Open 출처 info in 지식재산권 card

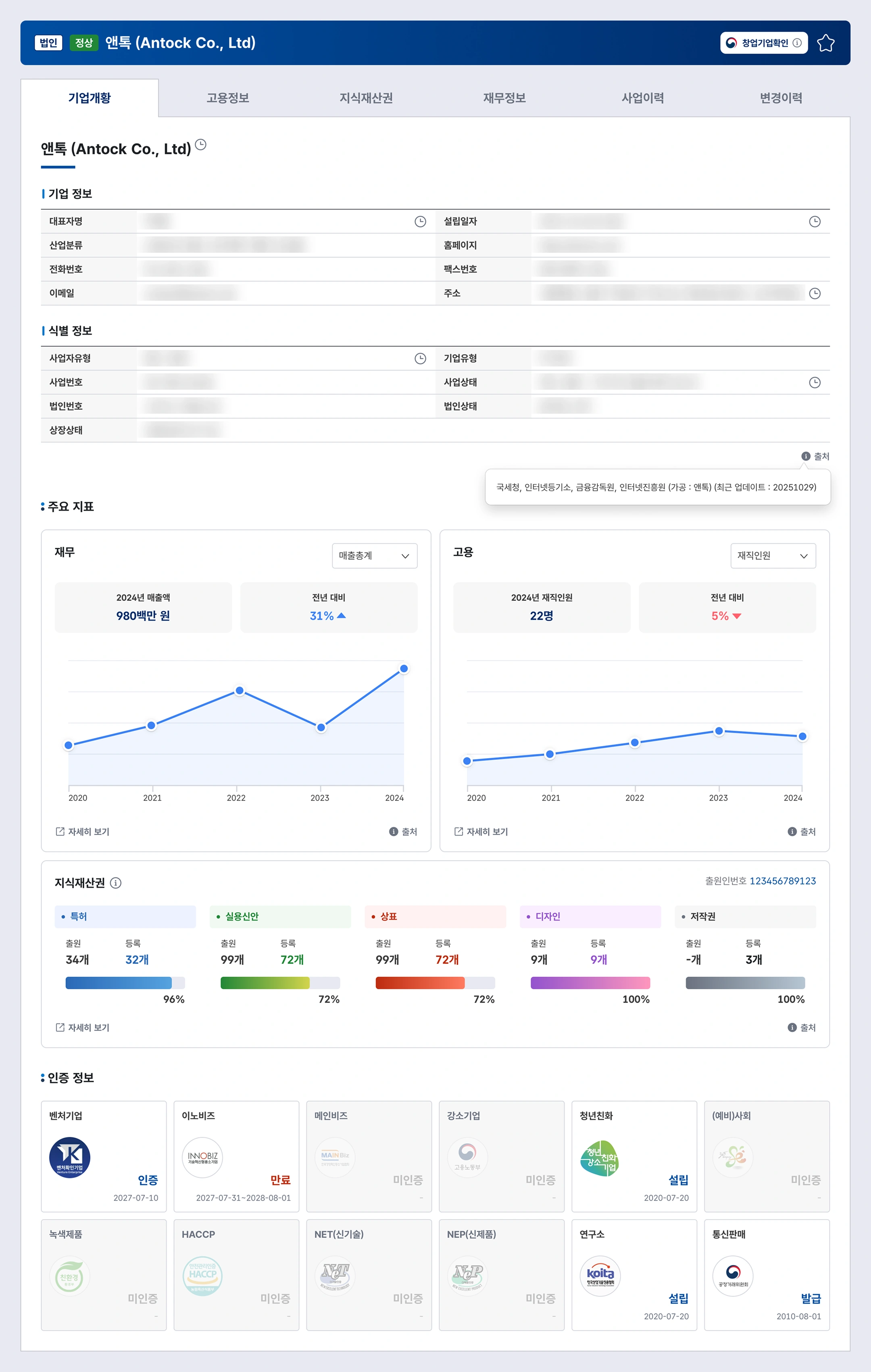click(802, 1027)
